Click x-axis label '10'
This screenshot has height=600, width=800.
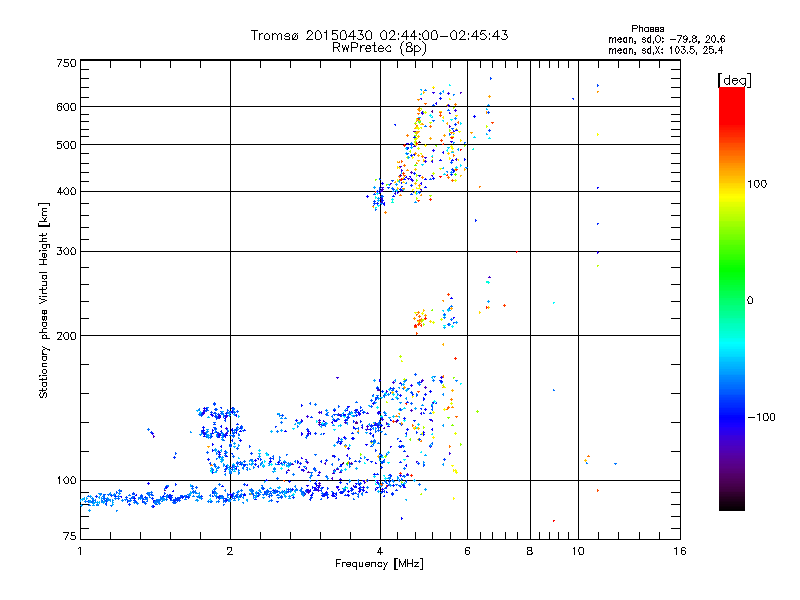(578, 551)
